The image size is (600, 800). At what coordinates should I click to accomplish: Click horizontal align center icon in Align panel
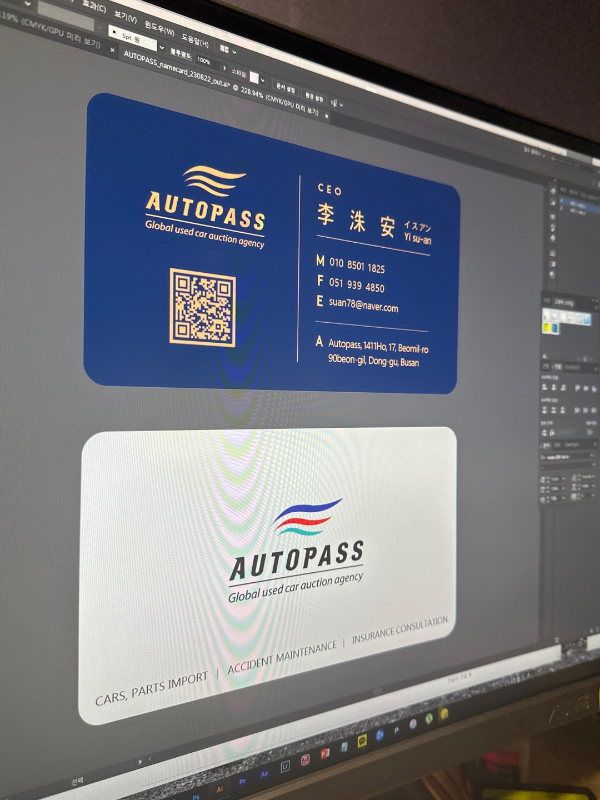coord(554,387)
